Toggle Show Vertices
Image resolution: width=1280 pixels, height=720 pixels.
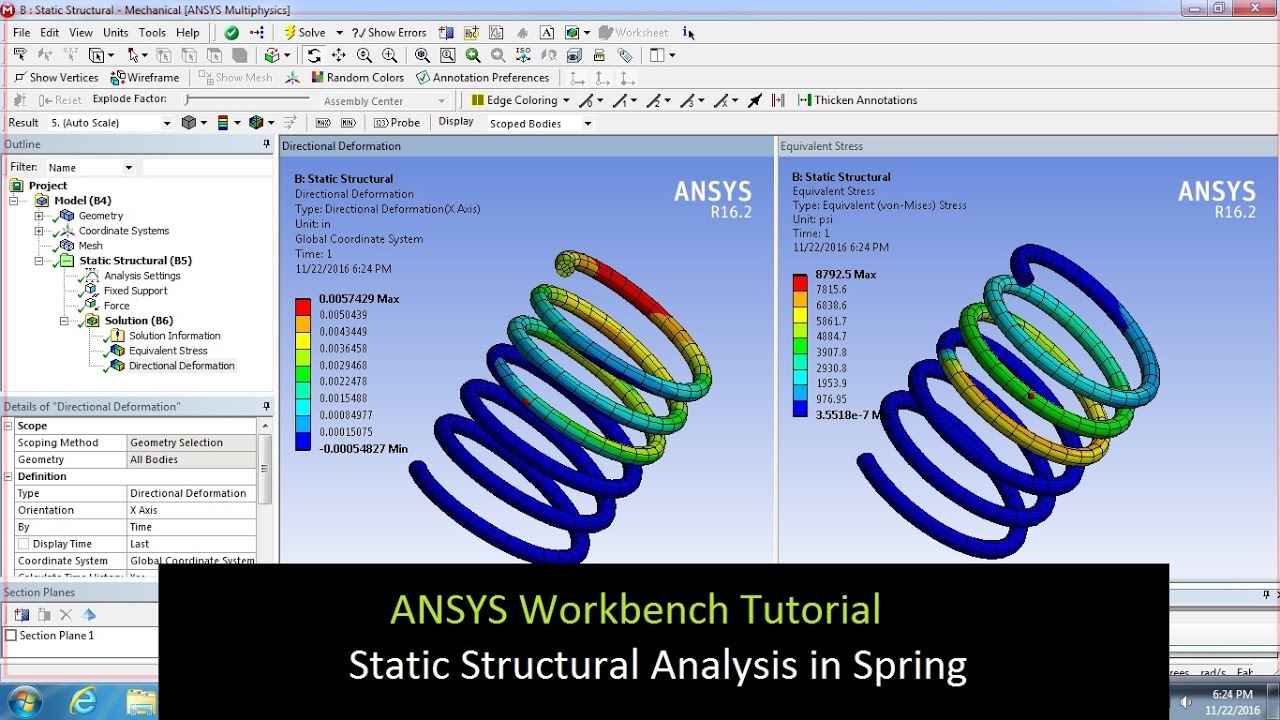click(56, 77)
